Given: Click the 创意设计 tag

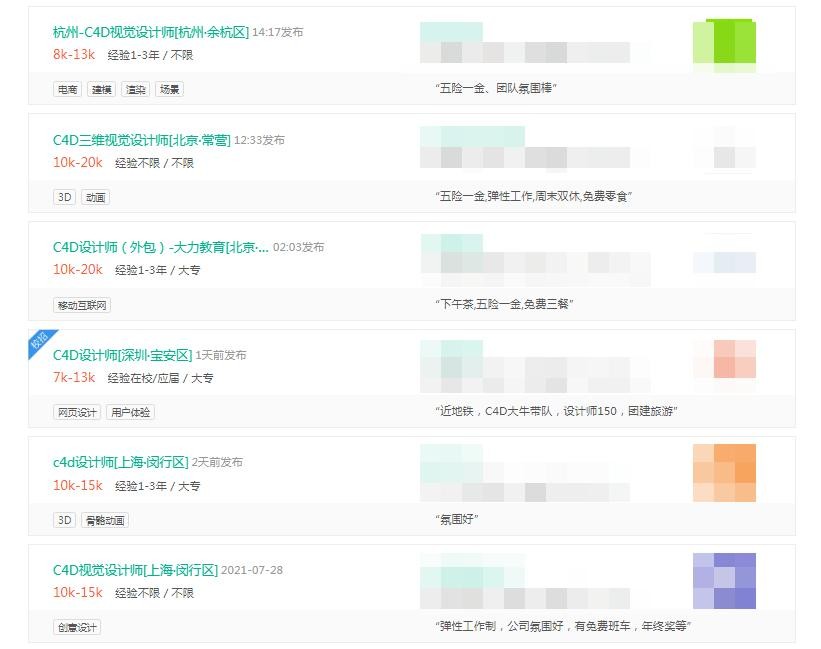Looking at the screenshot, I should pyautogui.click(x=77, y=627).
